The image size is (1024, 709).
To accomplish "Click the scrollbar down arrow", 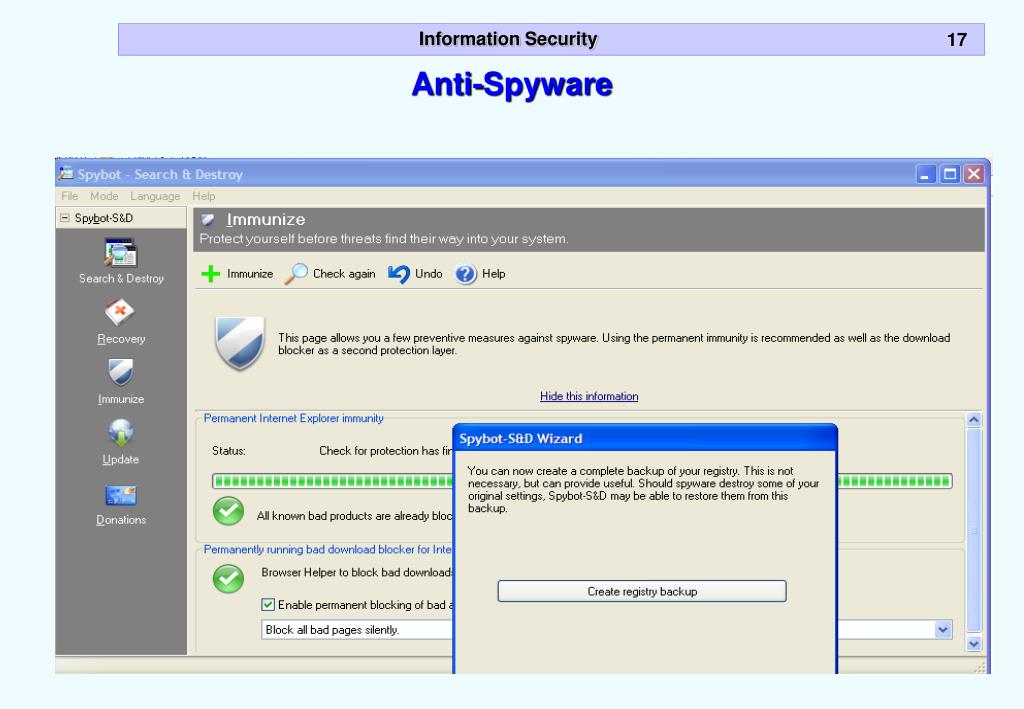I will [974, 644].
